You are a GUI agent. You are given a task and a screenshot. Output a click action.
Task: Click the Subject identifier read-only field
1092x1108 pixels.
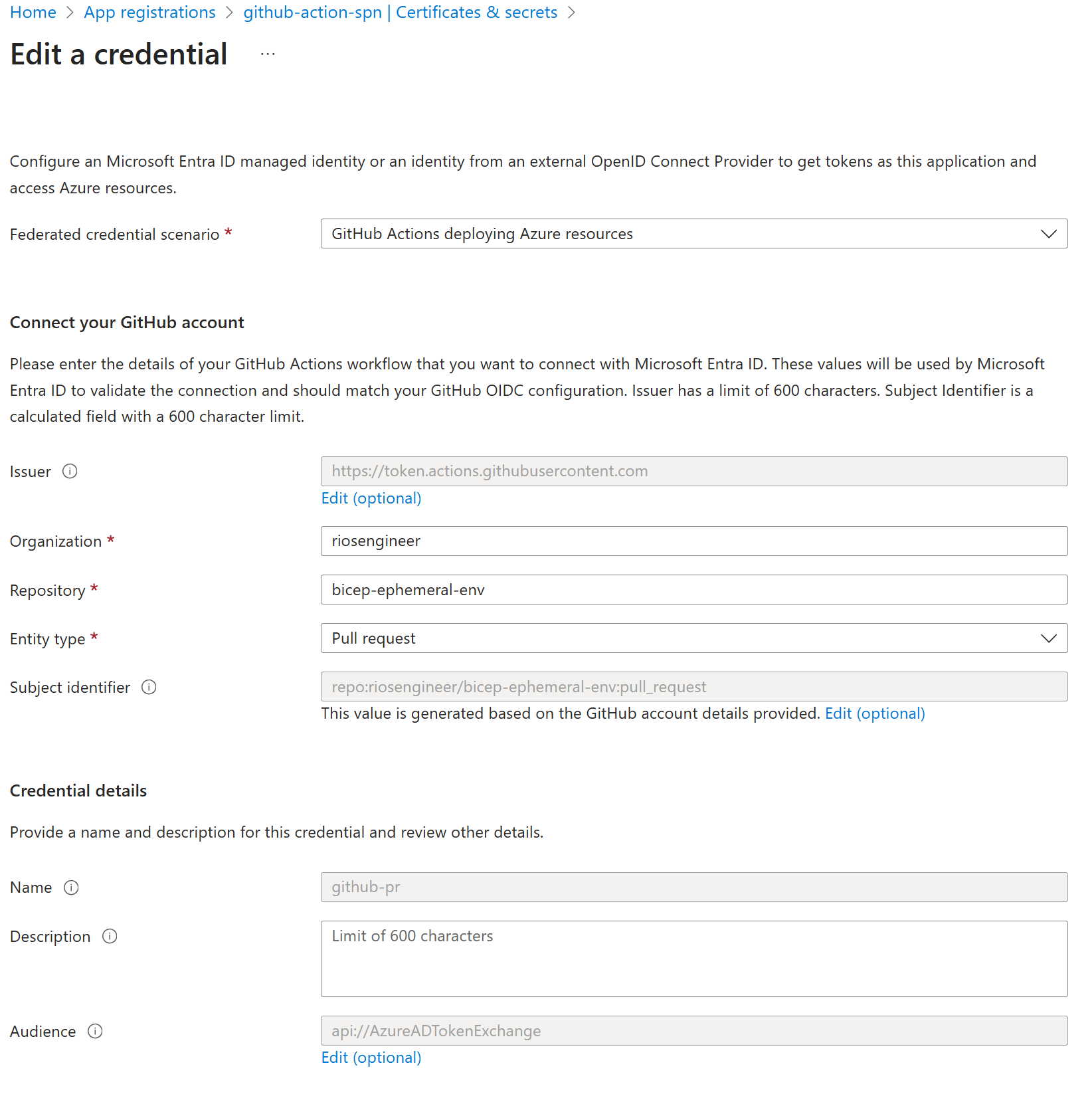click(x=693, y=687)
